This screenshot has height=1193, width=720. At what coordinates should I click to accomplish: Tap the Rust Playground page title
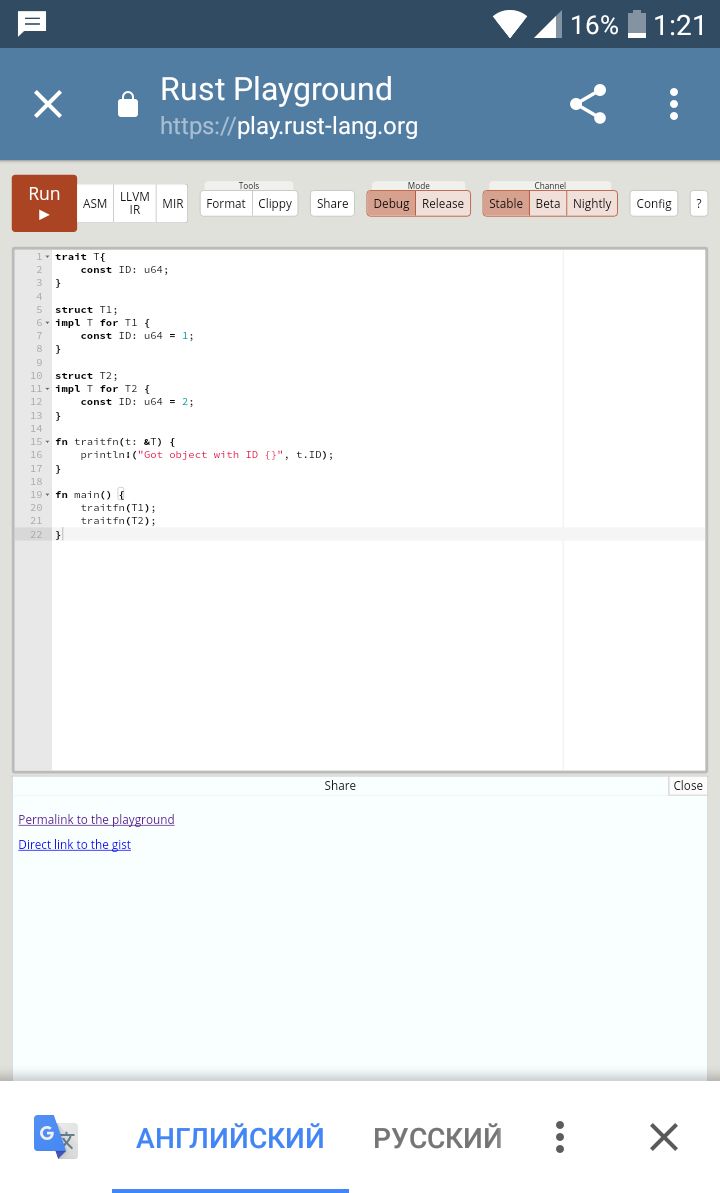coord(276,89)
